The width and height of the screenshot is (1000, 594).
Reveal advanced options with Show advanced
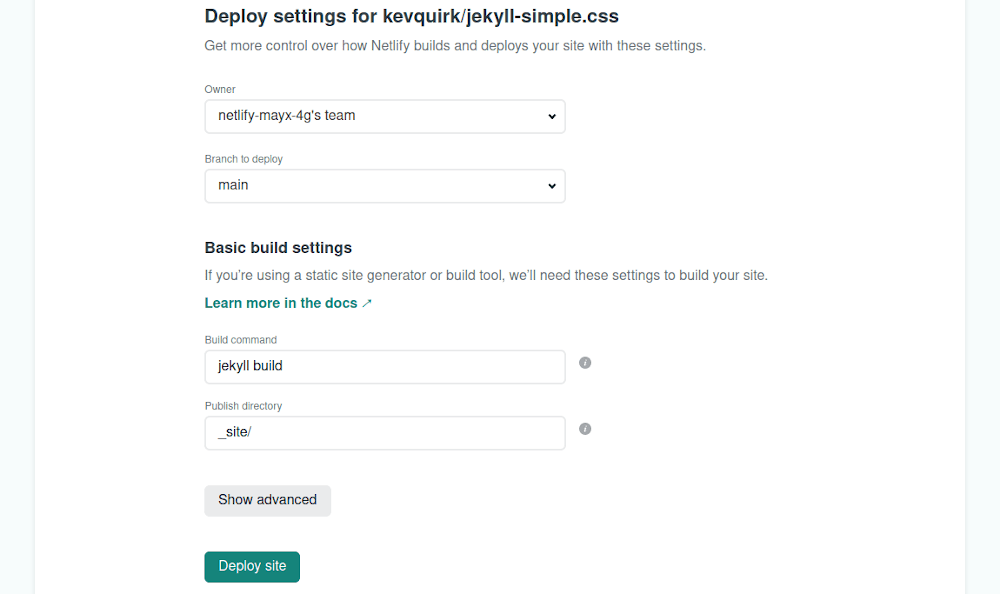pyautogui.click(x=267, y=500)
